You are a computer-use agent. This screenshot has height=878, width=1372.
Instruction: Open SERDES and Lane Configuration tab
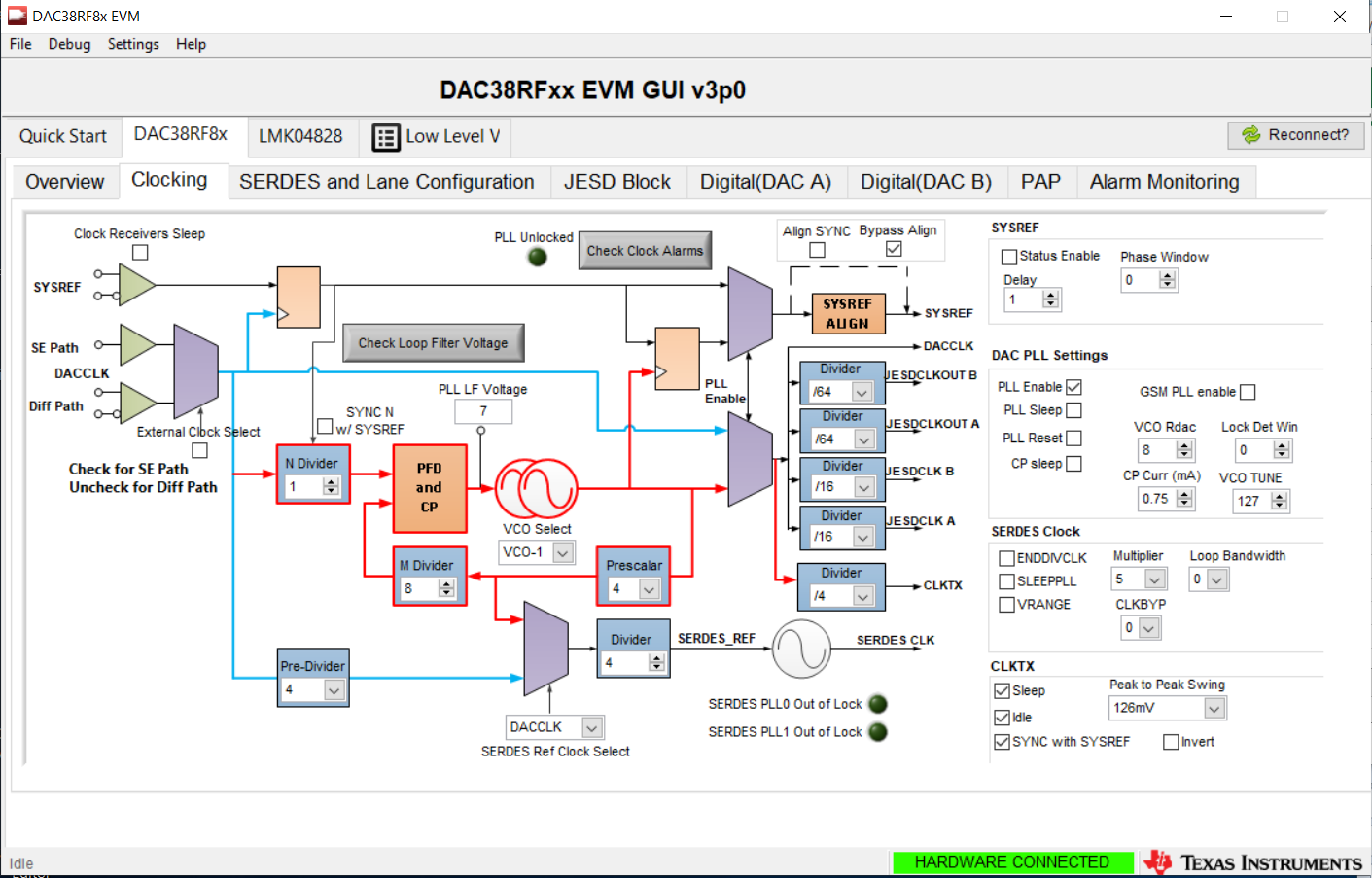pos(387,182)
